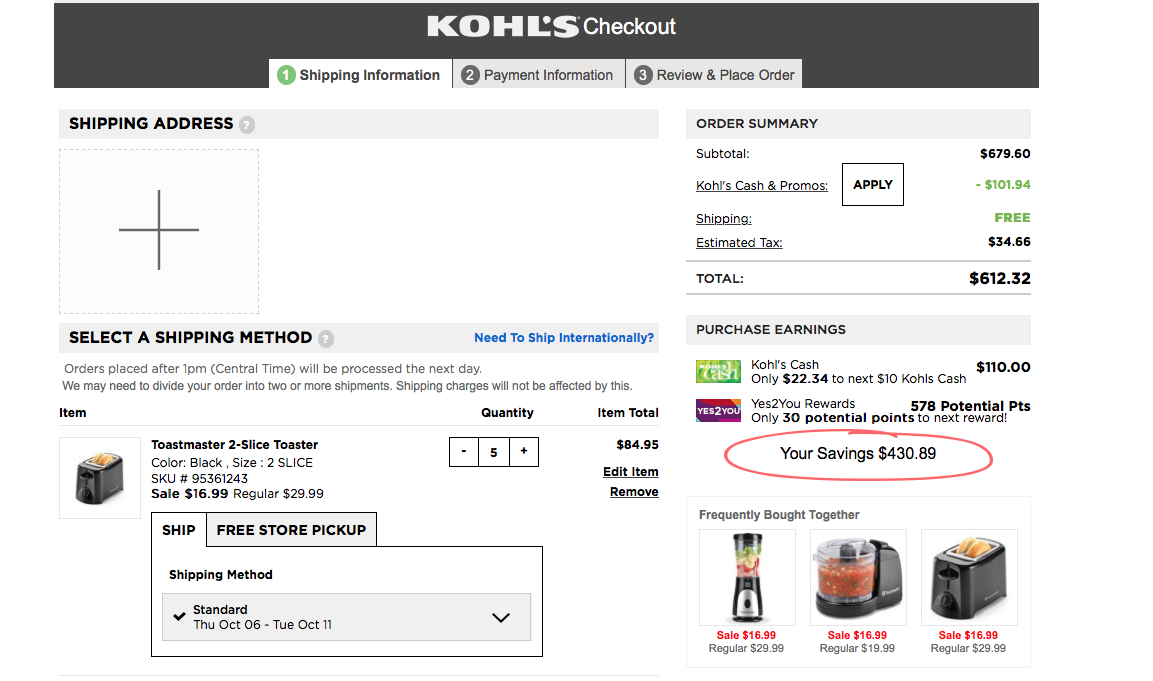Viewport: 1153px width, 681px height.
Task: Click the plus icon to add shipping address
Action: [x=158, y=231]
